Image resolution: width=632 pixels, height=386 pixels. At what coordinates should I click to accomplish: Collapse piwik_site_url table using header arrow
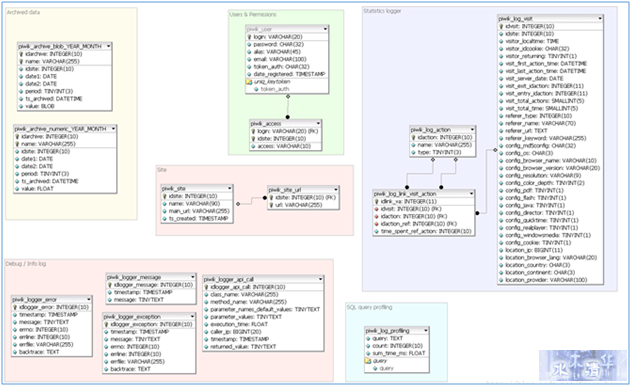click(x=335, y=189)
